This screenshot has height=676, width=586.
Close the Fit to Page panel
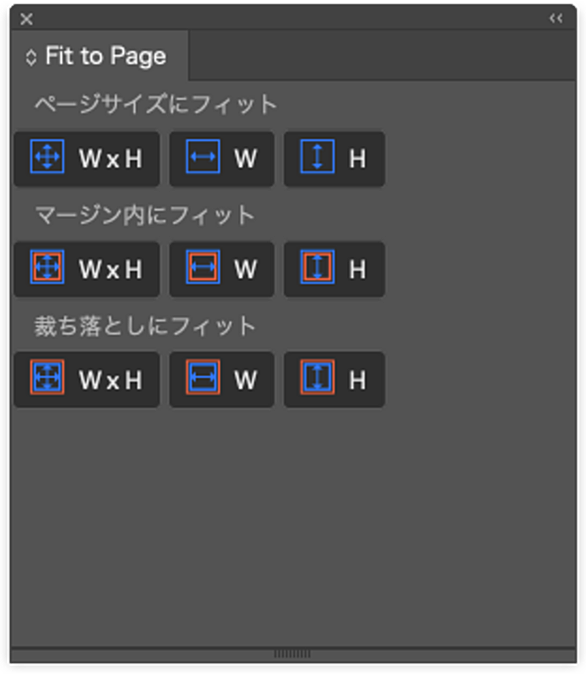[x=27, y=19]
